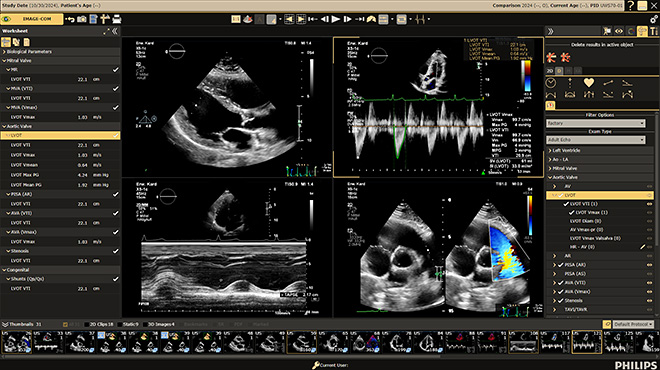Select the distance line measurement tool
The image size is (660, 370).
[608, 83]
